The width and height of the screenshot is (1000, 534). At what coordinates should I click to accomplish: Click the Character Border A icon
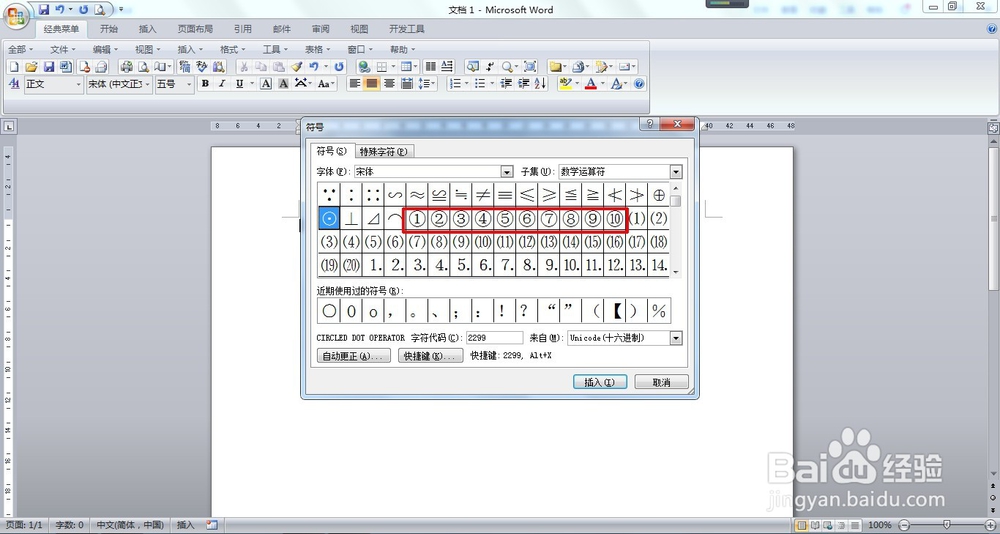tap(266, 84)
